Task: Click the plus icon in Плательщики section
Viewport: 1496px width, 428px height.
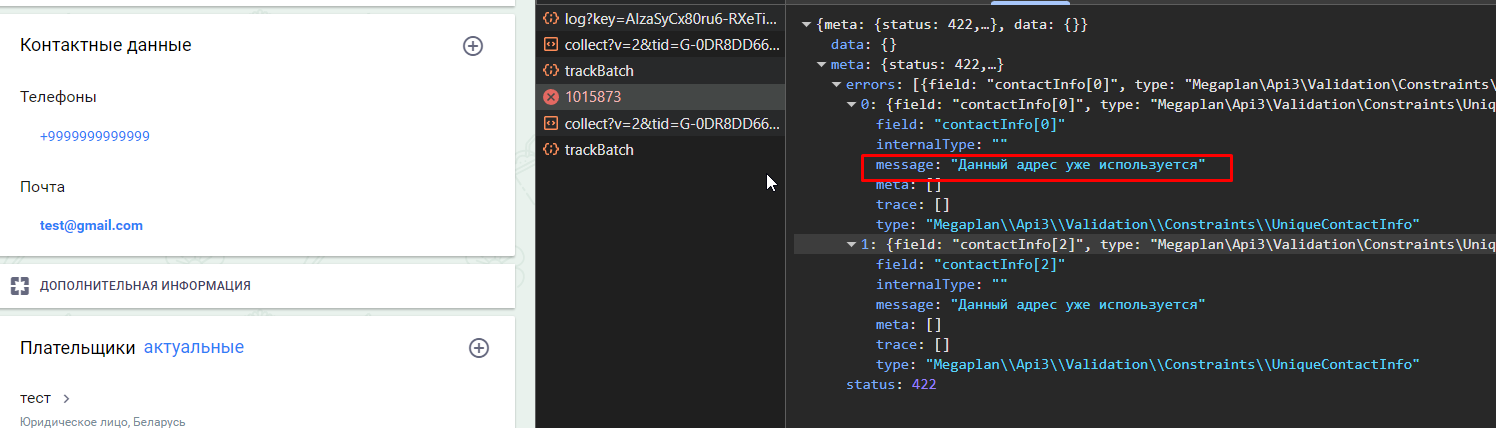Action: [479, 348]
